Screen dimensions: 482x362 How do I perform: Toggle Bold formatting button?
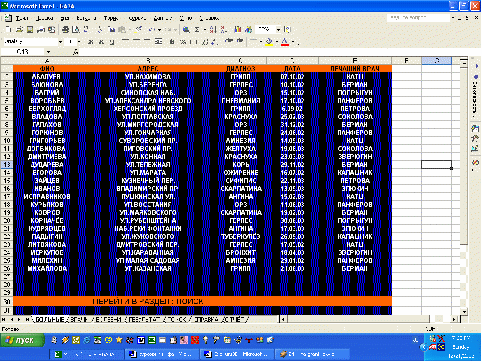click(x=90, y=42)
